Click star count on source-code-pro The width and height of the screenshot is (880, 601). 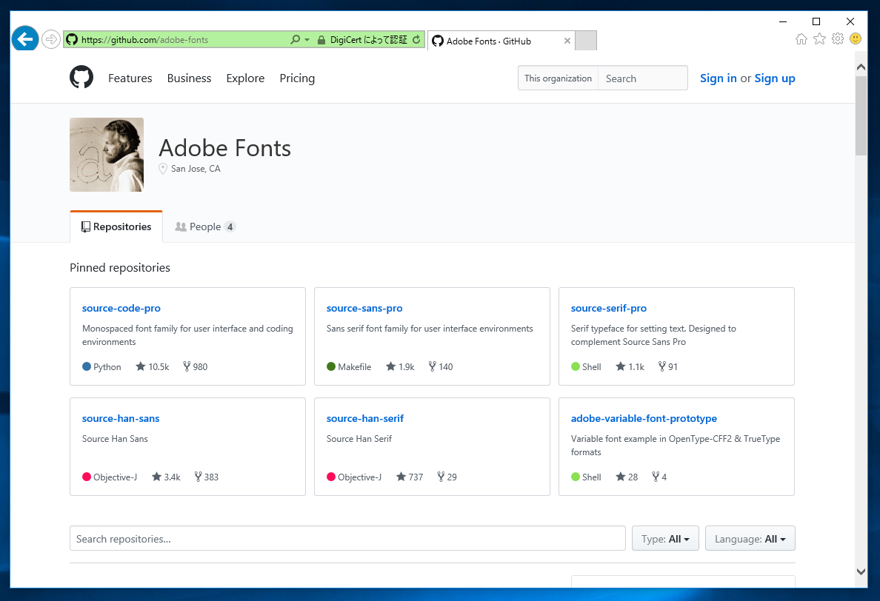click(x=153, y=367)
